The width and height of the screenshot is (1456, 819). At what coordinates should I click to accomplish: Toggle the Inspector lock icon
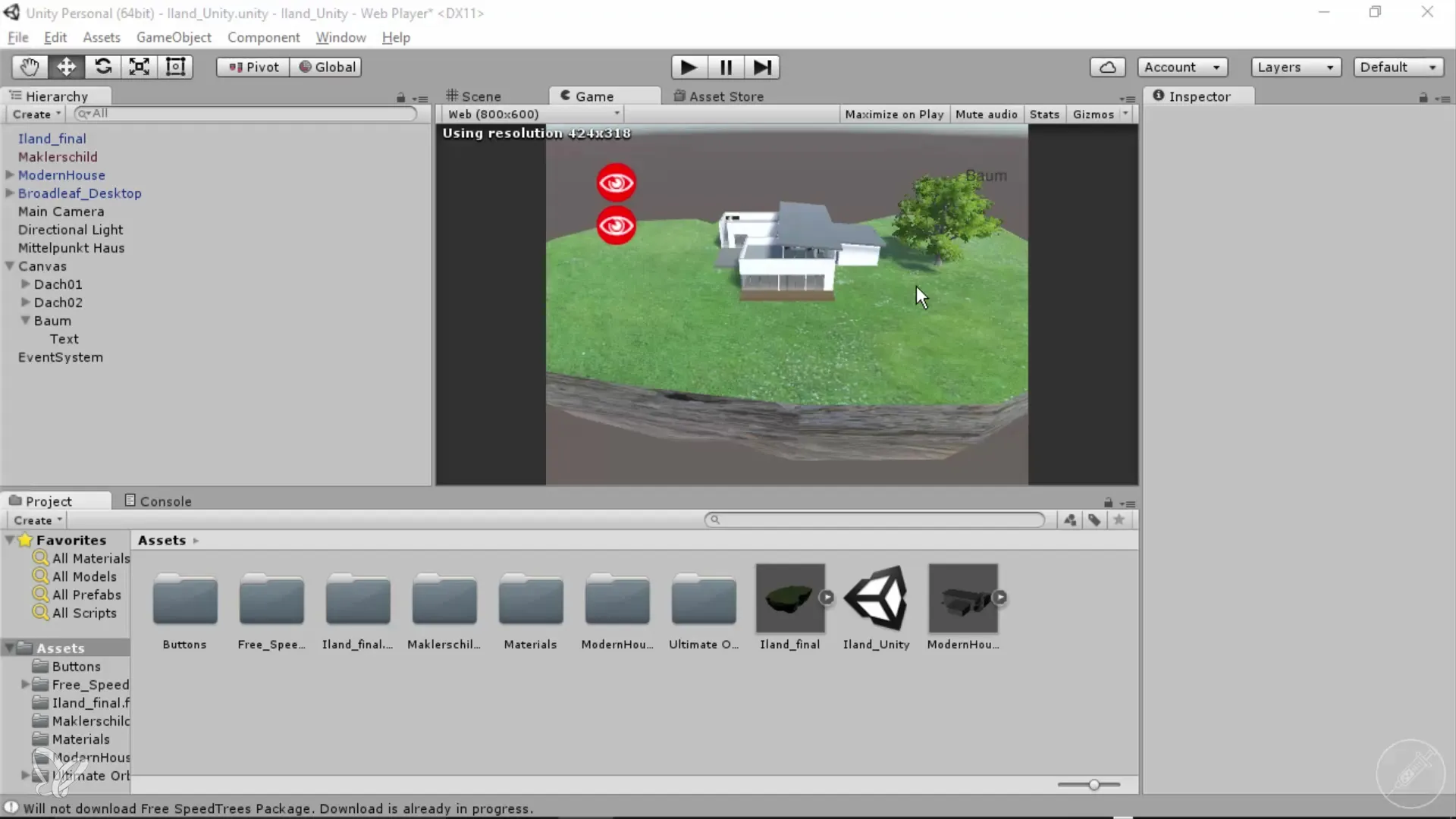[x=1423, y=98]
